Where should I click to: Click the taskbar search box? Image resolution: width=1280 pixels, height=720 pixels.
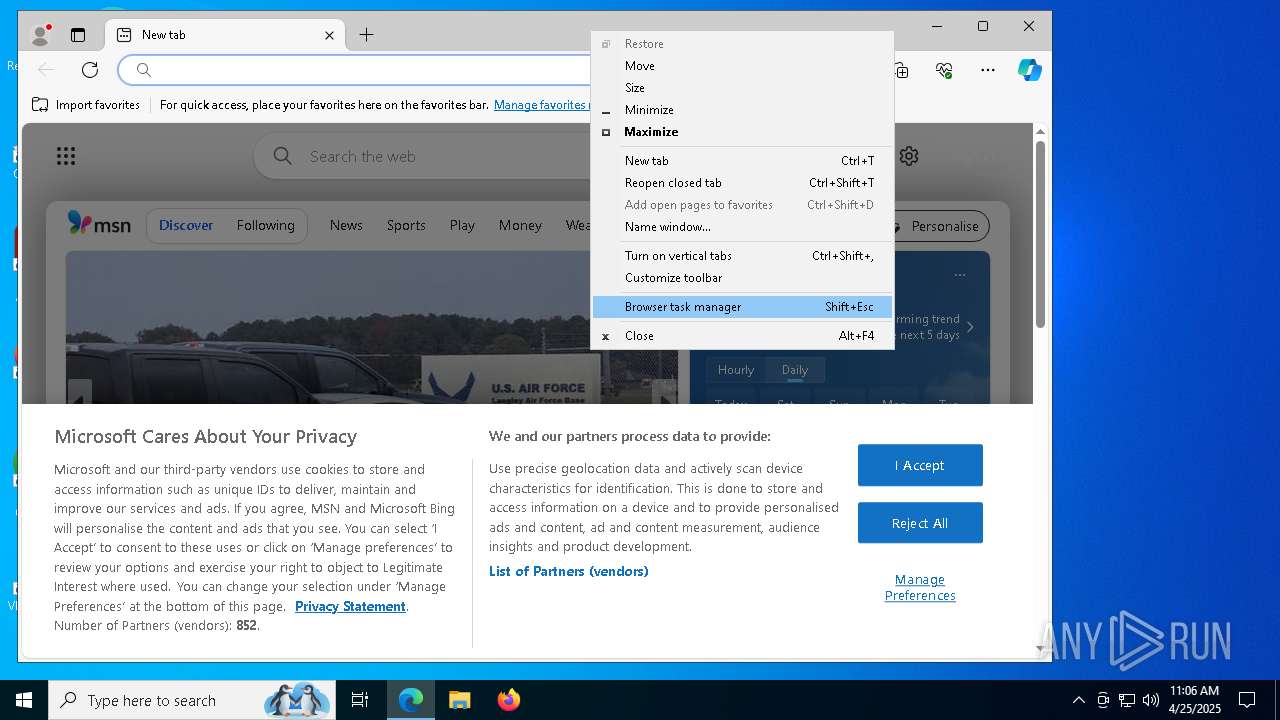pos(192,700)
